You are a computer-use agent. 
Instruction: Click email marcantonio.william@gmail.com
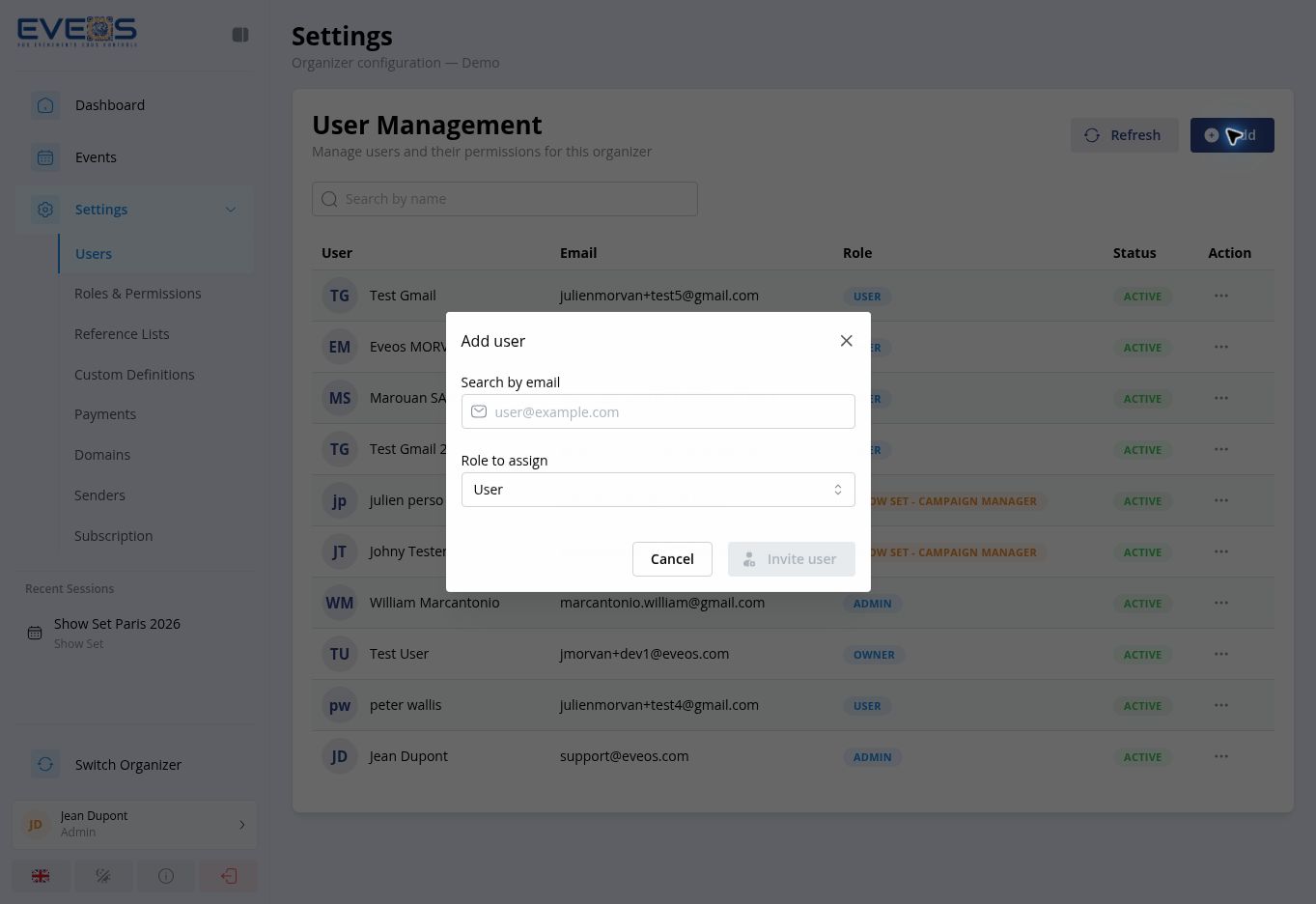click(x=662, y=603)
